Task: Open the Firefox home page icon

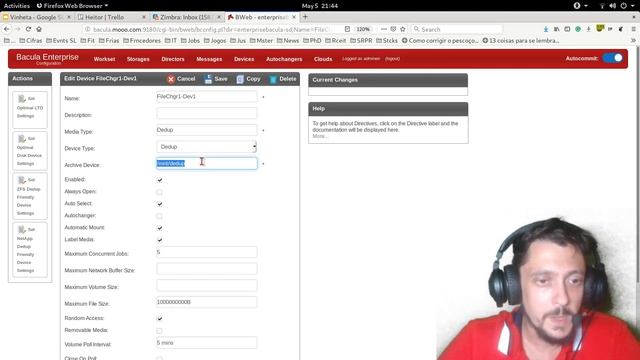Action: click(x=39, y=29)
